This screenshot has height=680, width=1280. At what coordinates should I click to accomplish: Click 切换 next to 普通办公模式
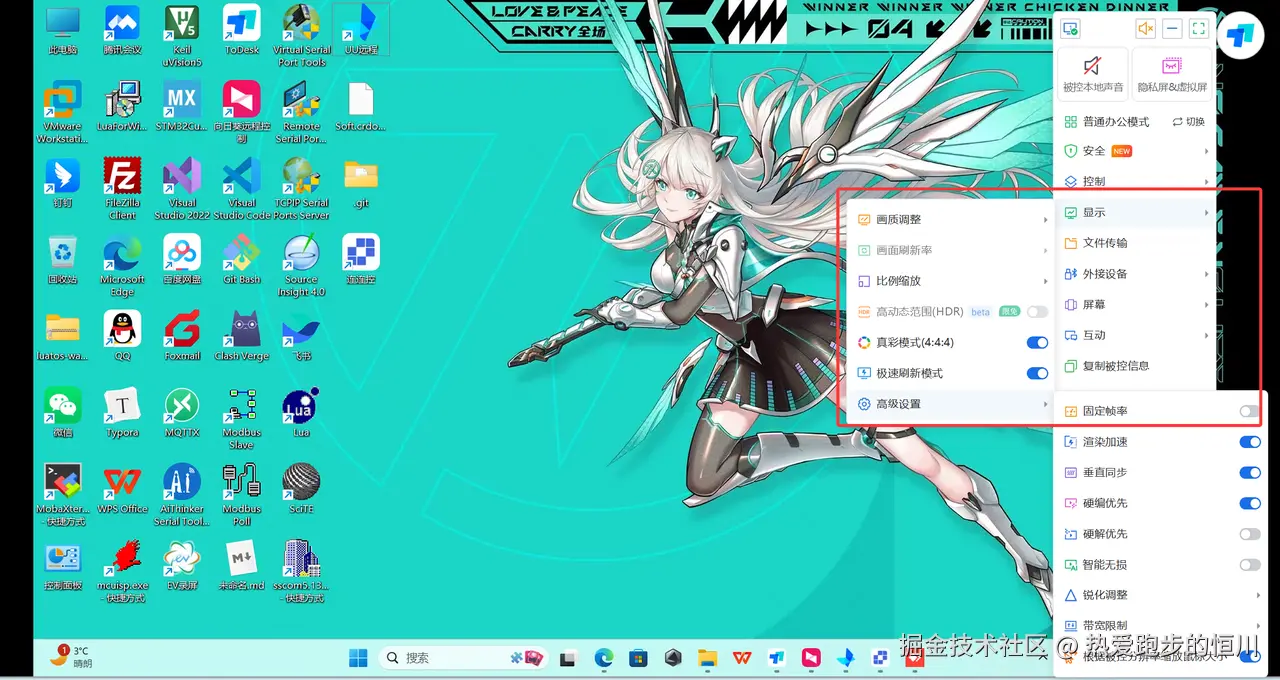(1188, 122)
